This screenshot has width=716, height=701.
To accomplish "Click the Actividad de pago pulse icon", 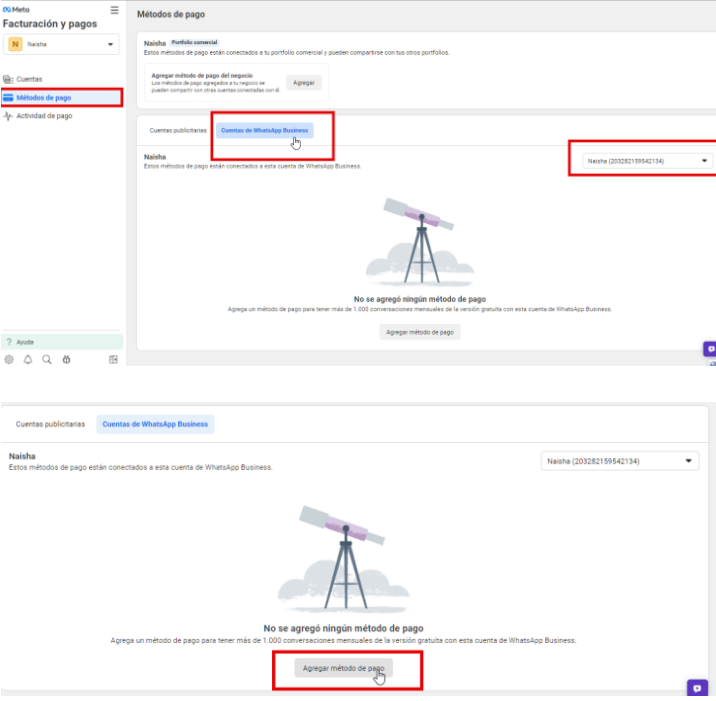I will [x=8, y=116].
